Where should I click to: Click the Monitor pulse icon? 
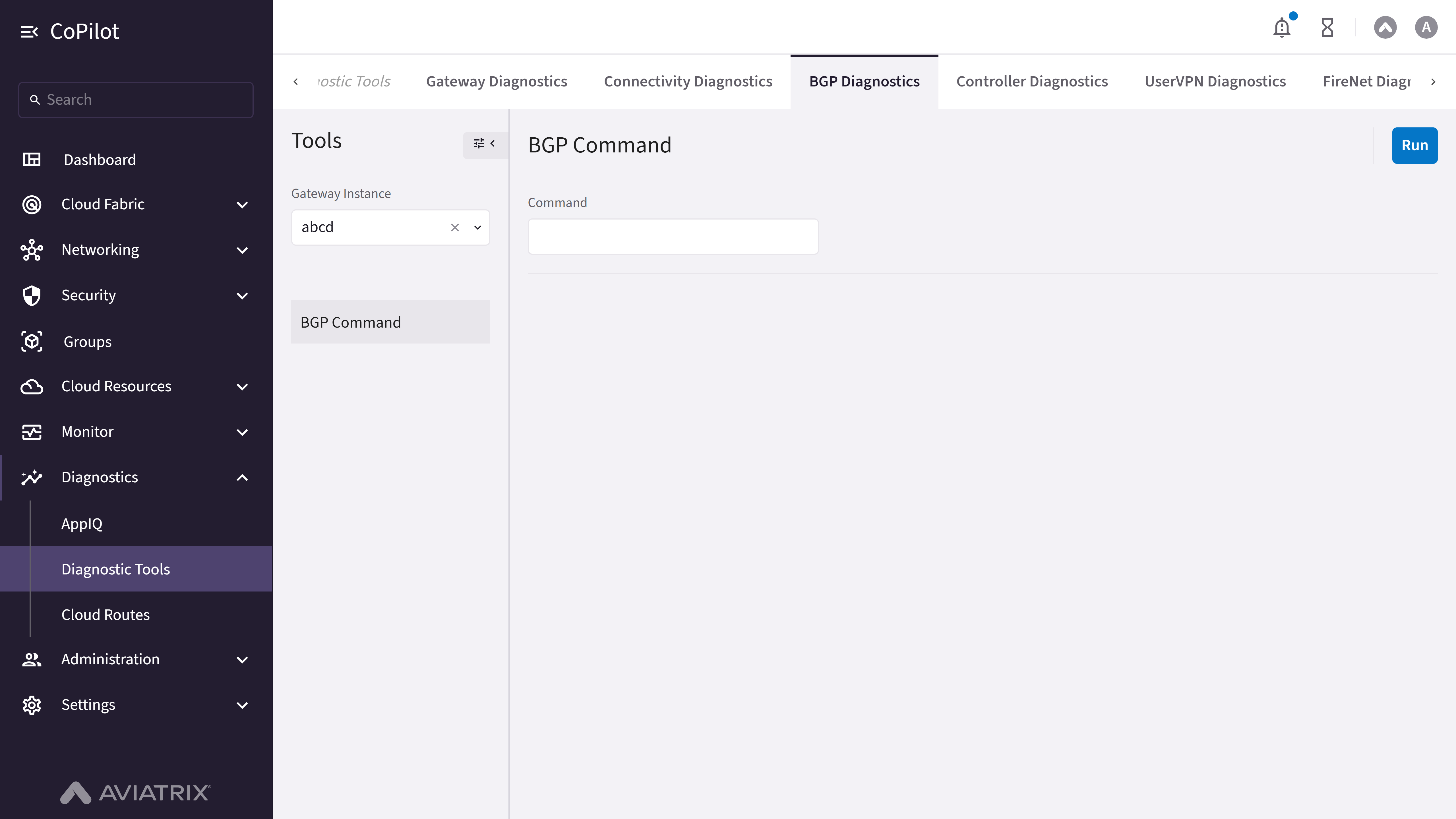[x=32, y=432]
